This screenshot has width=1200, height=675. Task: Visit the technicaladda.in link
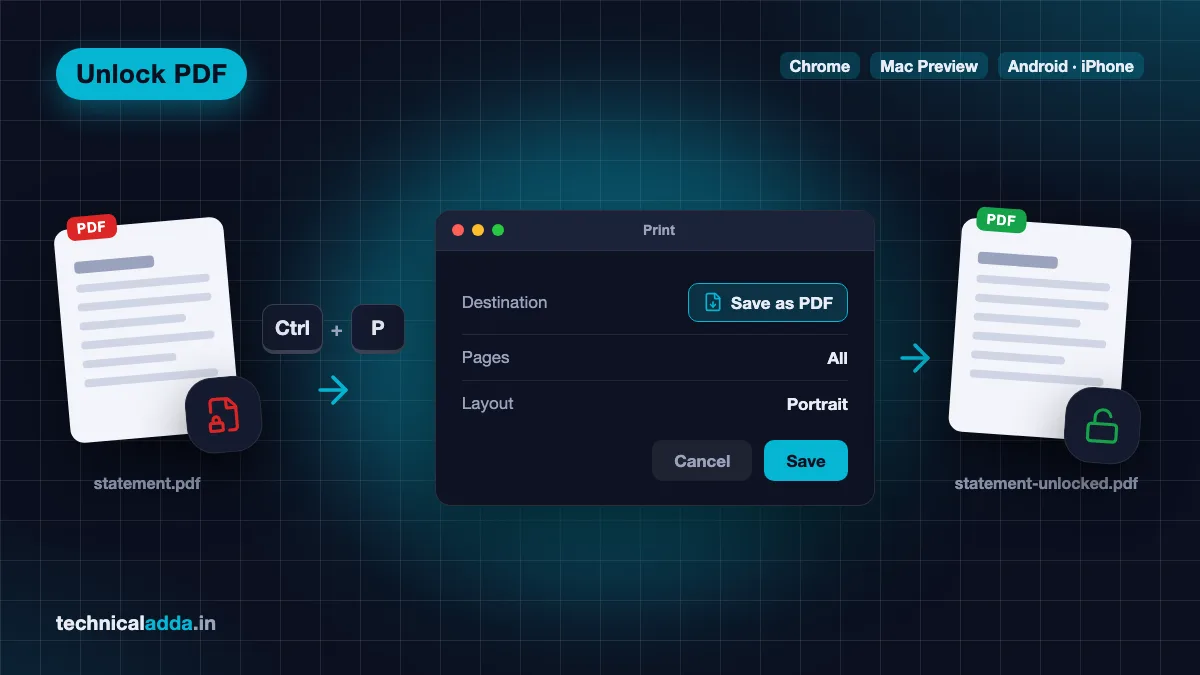[x=136, y=623]
